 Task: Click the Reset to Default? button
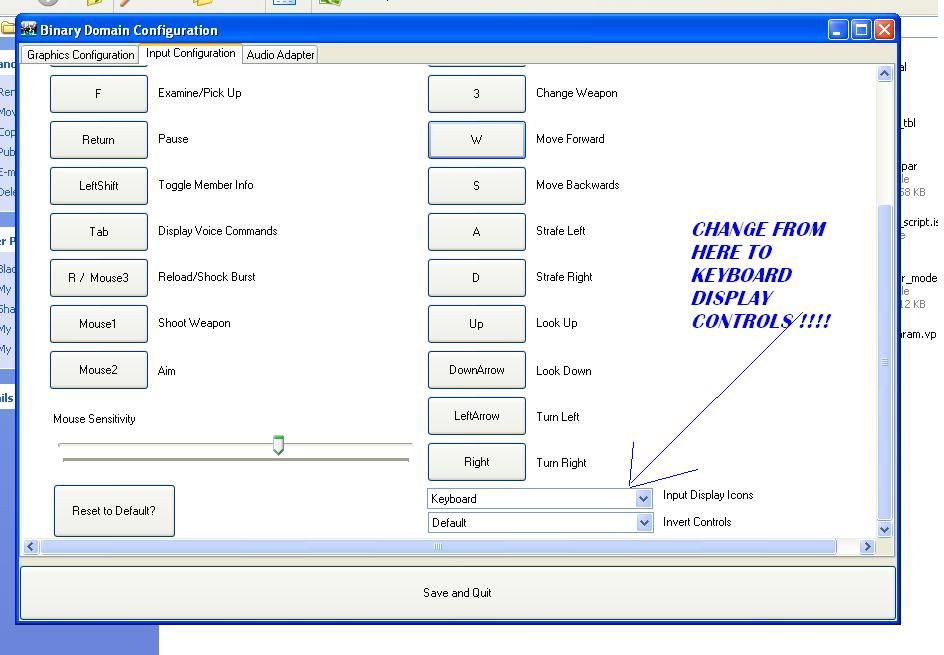[114, 511]
